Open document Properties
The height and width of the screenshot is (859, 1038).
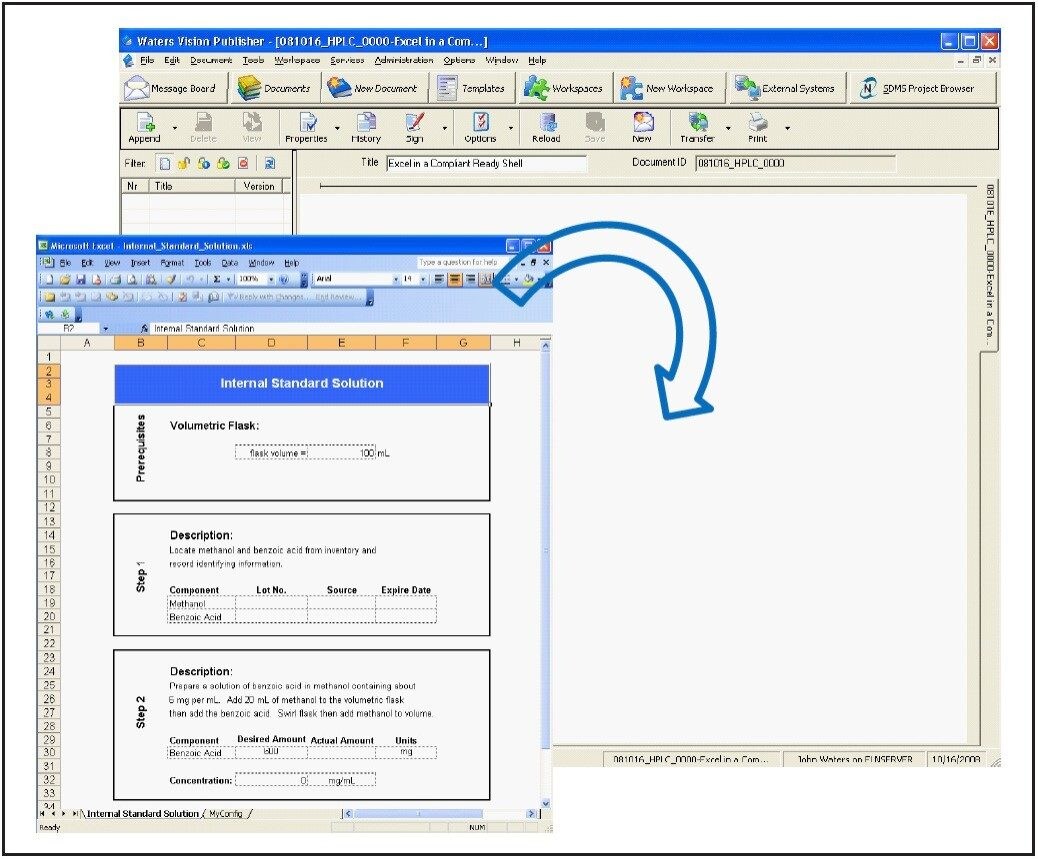pyautogui.click(x=306, y=128)
